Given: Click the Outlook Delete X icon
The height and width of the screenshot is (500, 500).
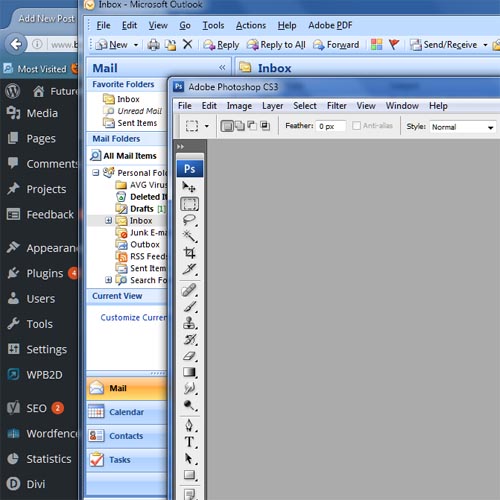Looking at the screenshot, I should pyautogui.click(x=188, y=44).
